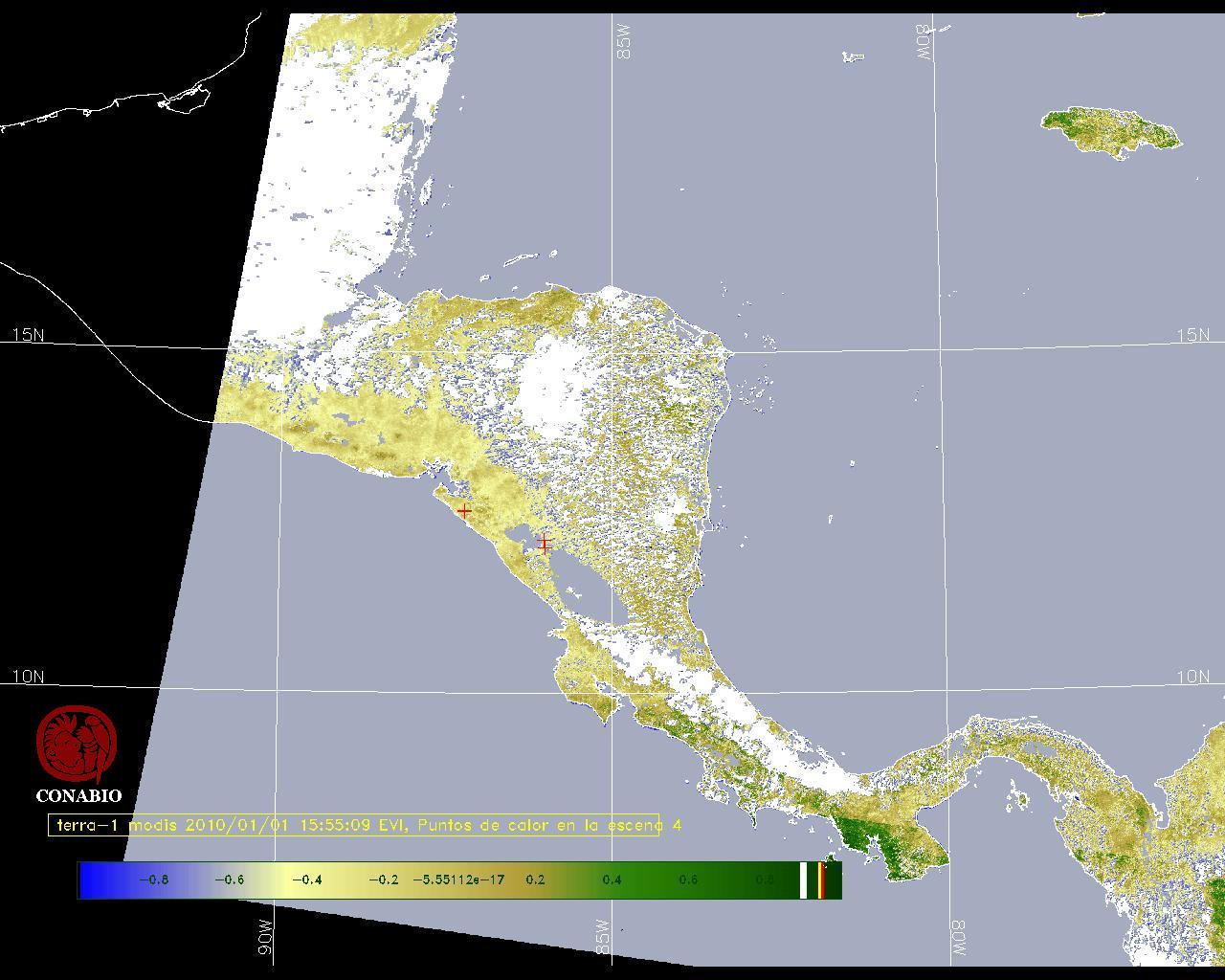Viewport: 1225px width, 980px height.
Task: Click the western red cross hotspot marker
Action: click(464, 511)
